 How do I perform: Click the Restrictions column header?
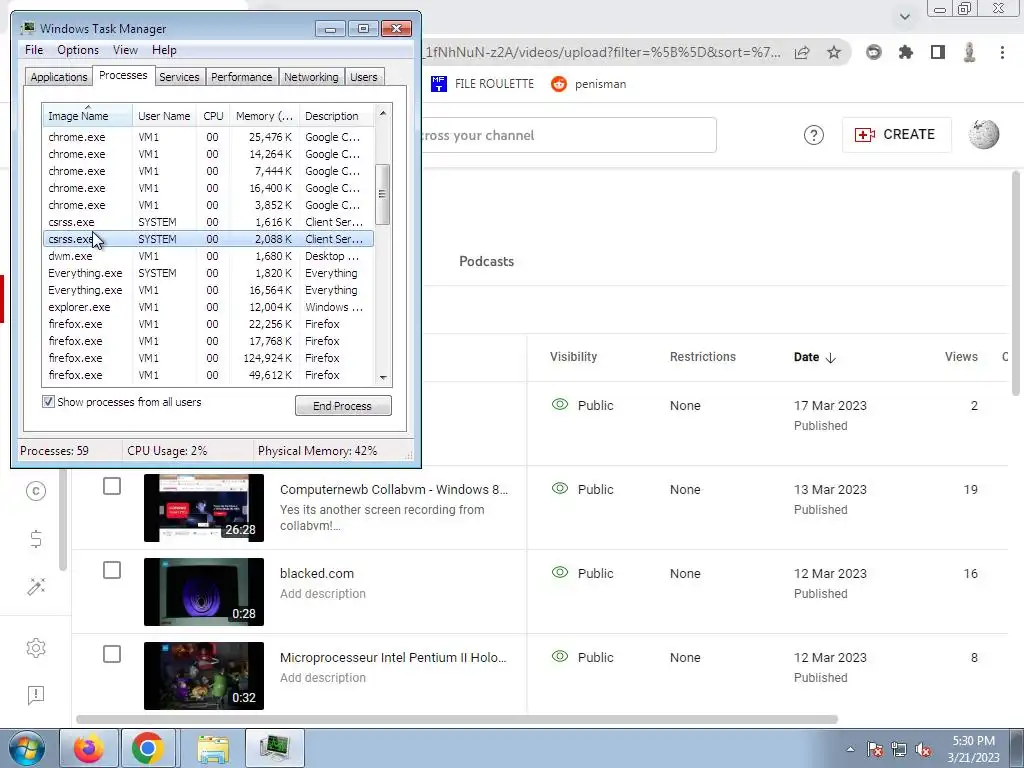tap(703, 357)
